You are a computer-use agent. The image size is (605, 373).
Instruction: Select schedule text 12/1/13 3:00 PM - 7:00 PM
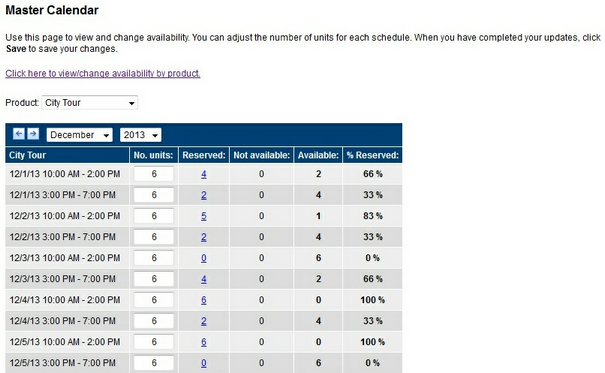pyautogui.click(x=63, y=195)
